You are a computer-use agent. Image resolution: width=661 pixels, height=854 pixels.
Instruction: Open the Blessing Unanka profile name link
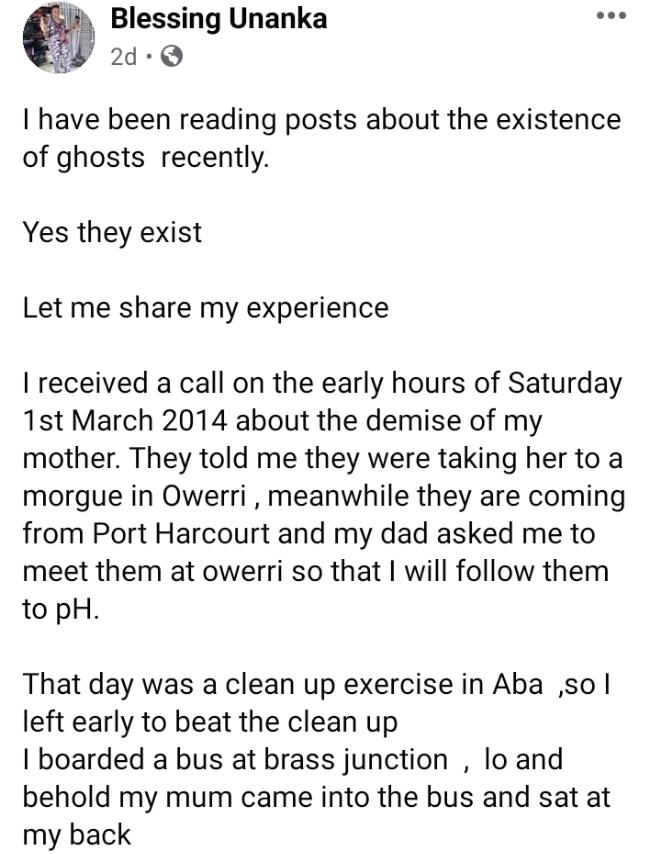coord(218,18)
